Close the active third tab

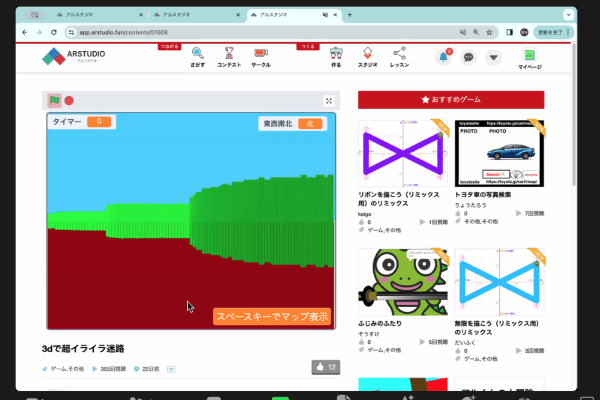click(x=335, y=15)
